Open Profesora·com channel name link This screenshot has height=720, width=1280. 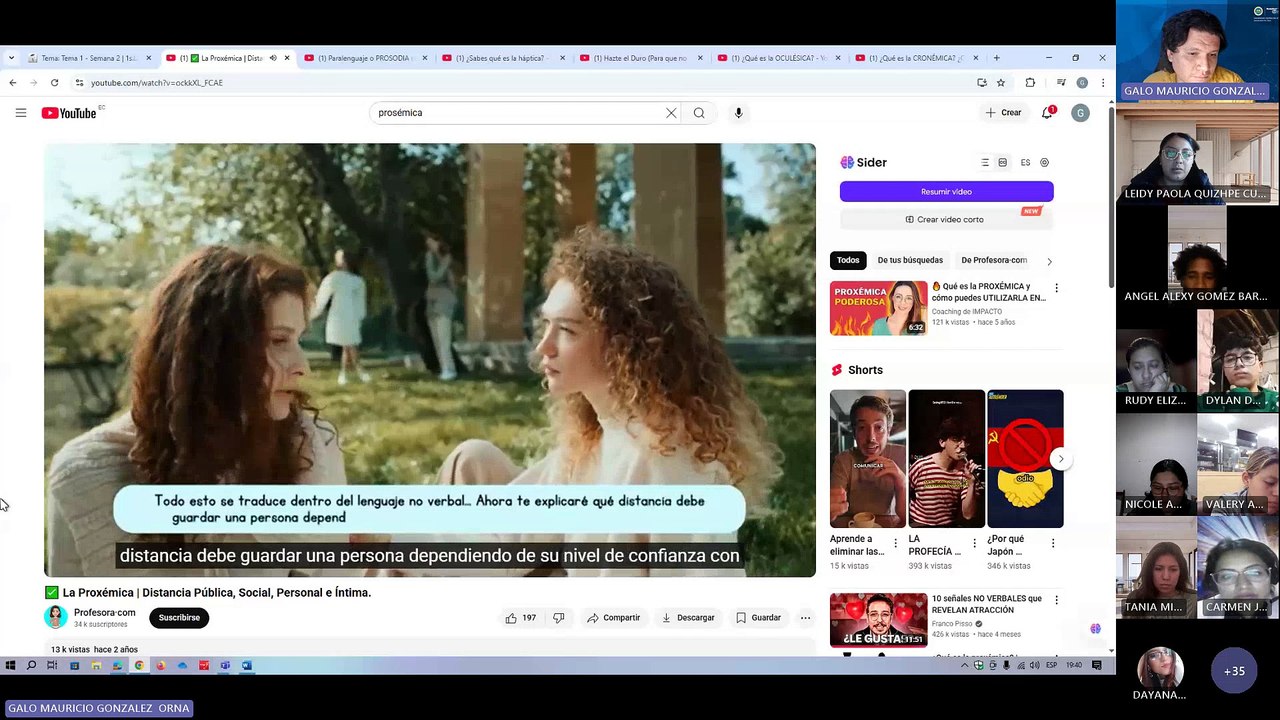104,613
